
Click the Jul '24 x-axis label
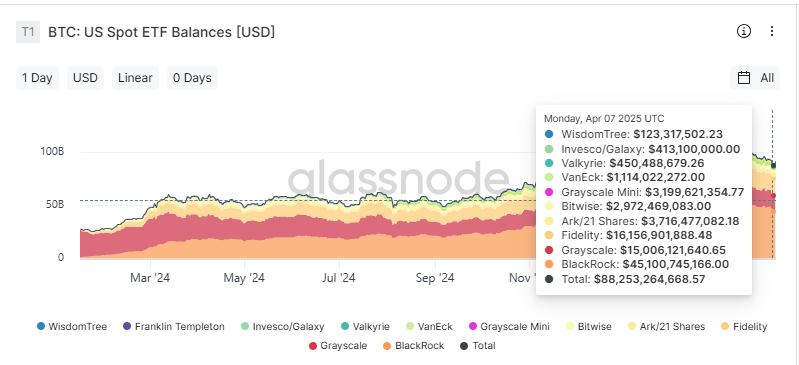(x=339, y=278)
